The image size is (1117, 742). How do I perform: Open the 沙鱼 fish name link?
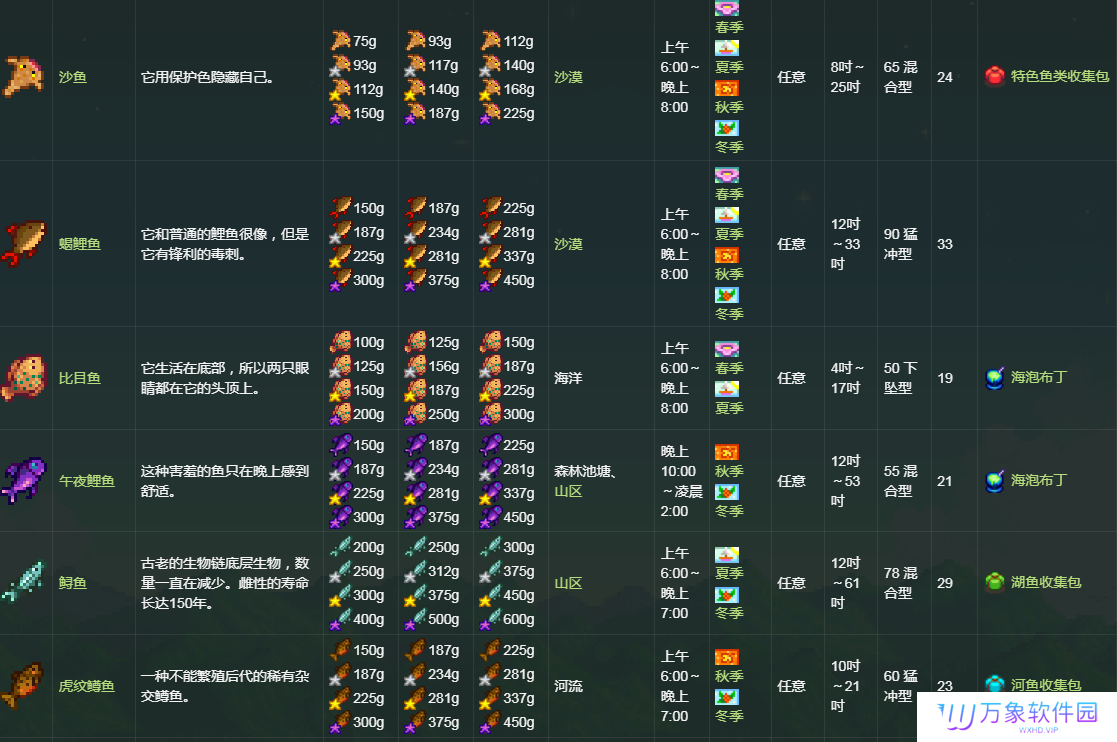coord(73,77)
